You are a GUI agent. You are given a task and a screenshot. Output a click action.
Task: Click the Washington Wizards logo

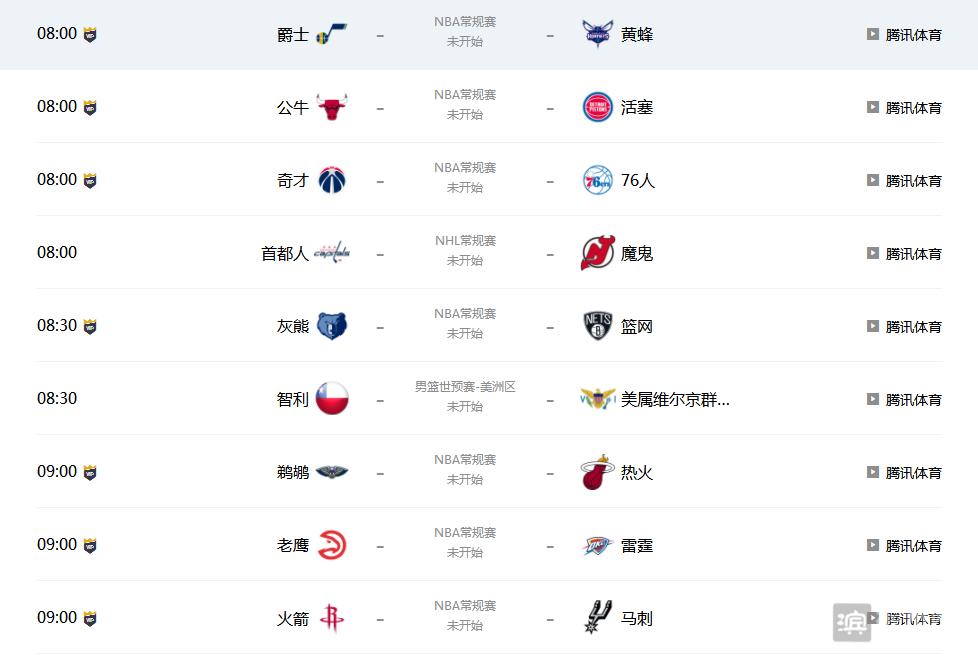coord(332,180)
